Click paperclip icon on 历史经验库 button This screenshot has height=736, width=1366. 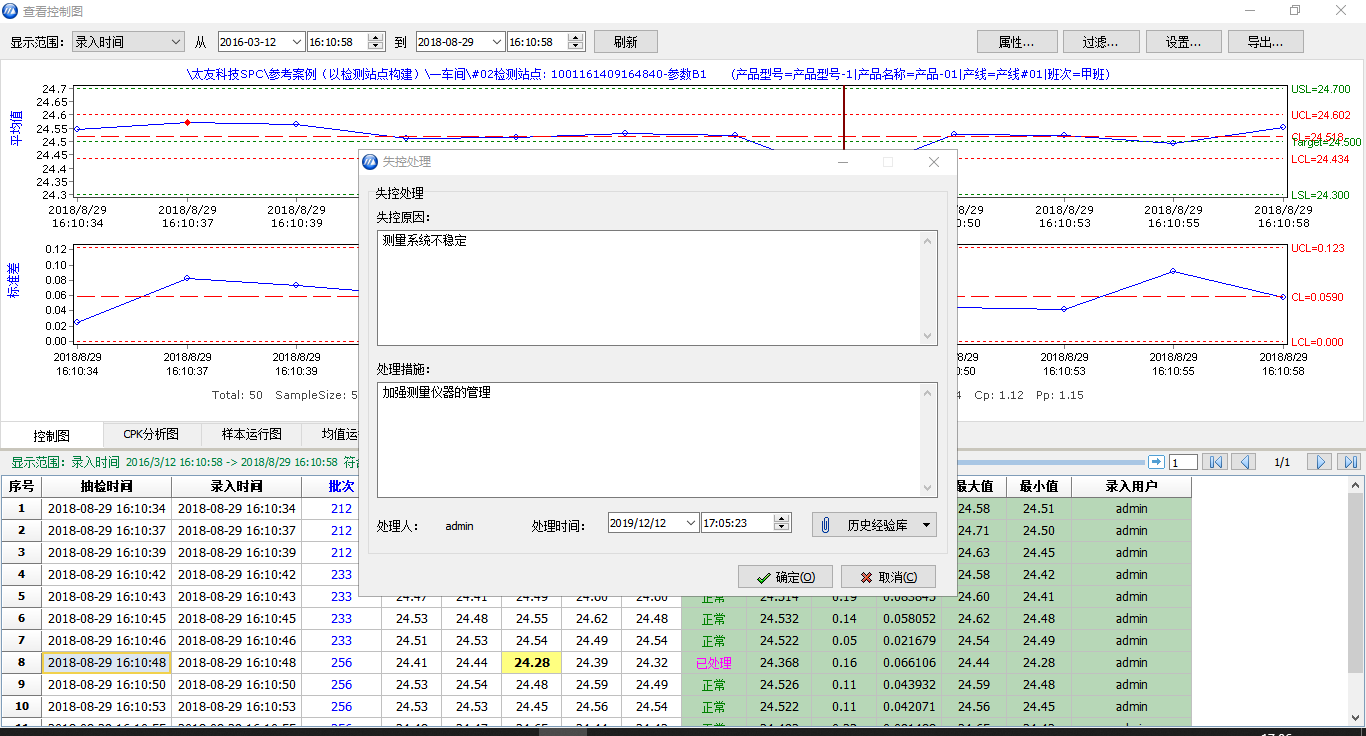(826, 524)
